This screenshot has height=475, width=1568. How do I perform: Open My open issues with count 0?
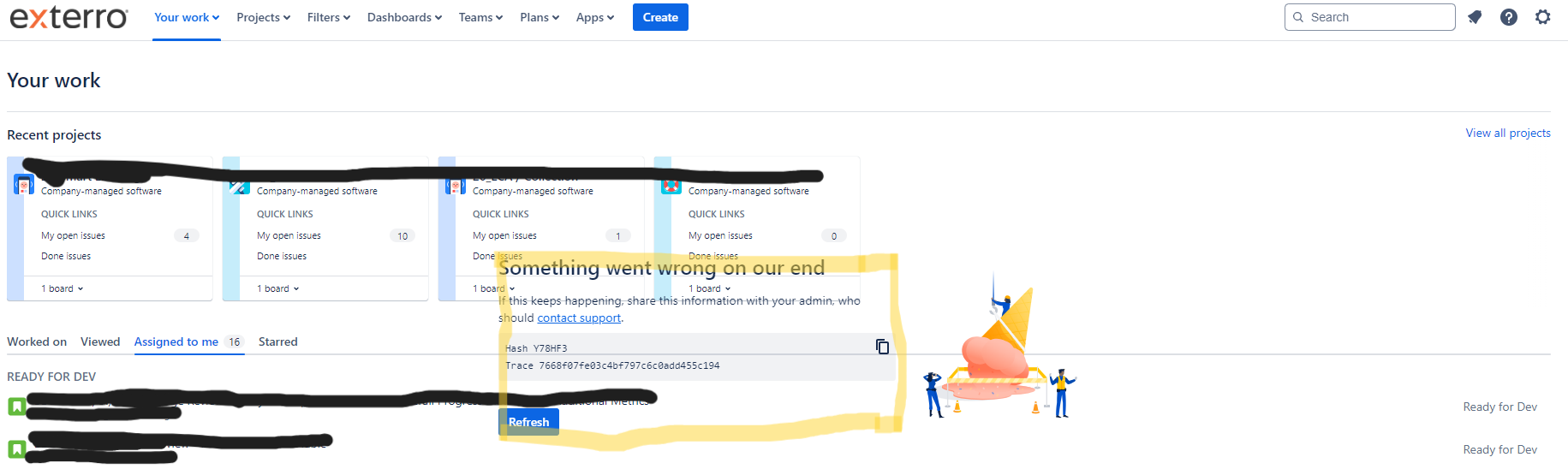(767, 235)
